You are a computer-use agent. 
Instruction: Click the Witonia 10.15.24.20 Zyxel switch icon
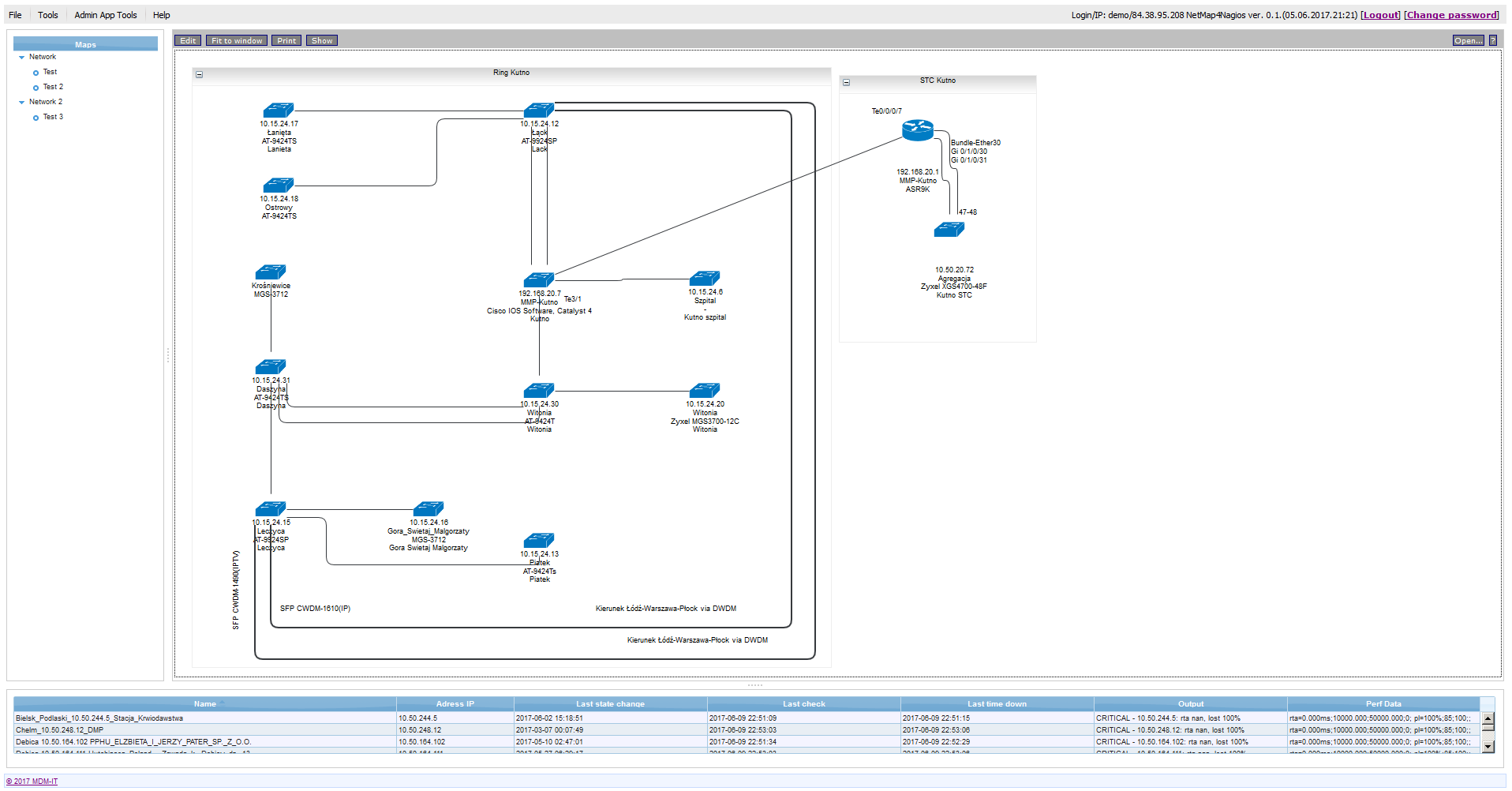[x=705, y=391]
